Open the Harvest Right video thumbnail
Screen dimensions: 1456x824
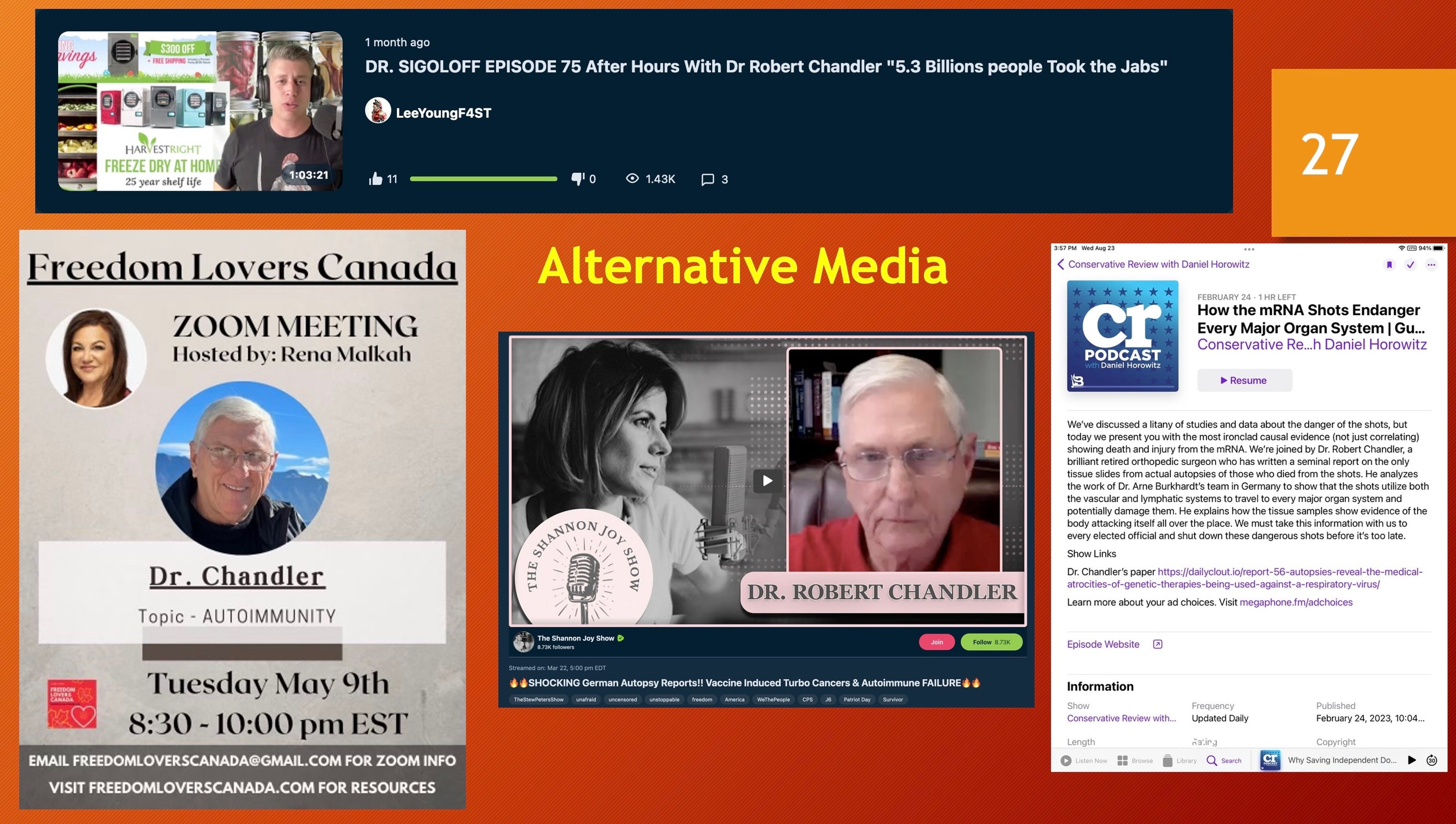(x=200, y=111)
